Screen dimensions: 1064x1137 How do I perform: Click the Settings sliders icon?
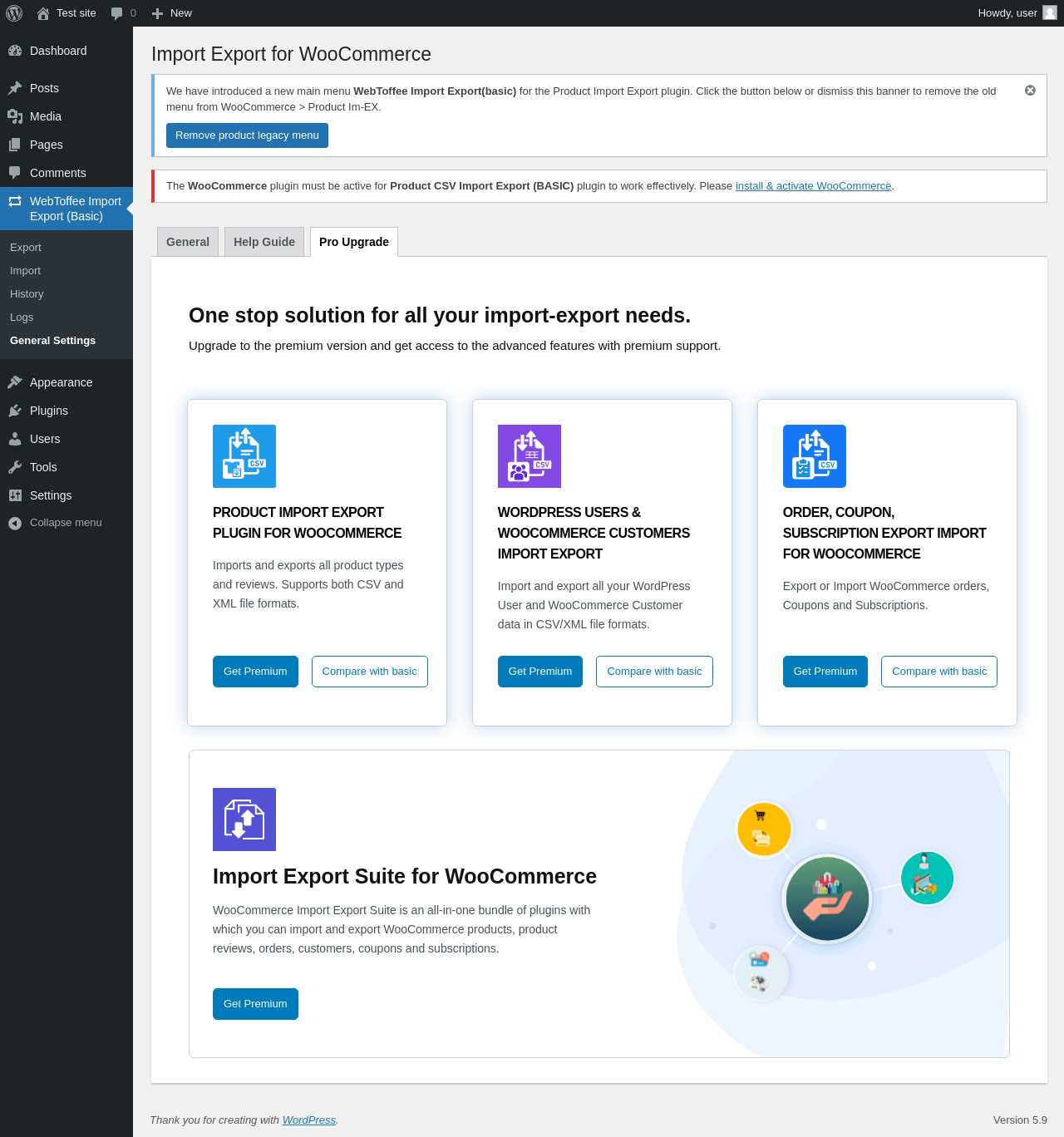pyautogui.click(x=15, y=495)
